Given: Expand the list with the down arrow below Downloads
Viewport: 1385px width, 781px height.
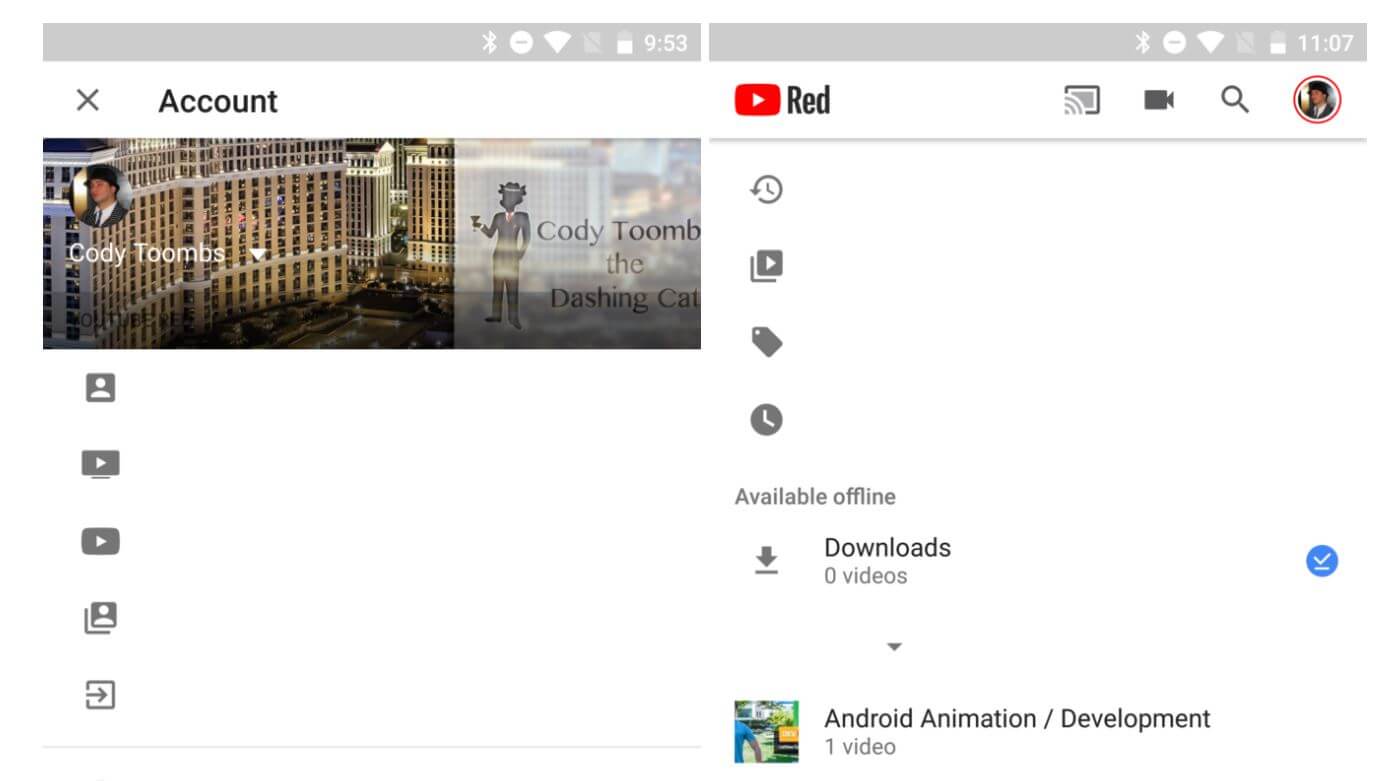Looking at the screenshot, I should (x=895, y=647).
